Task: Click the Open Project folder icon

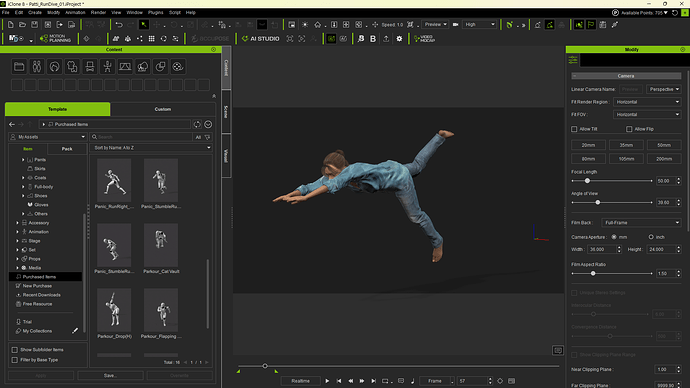Action: (22, 25)
